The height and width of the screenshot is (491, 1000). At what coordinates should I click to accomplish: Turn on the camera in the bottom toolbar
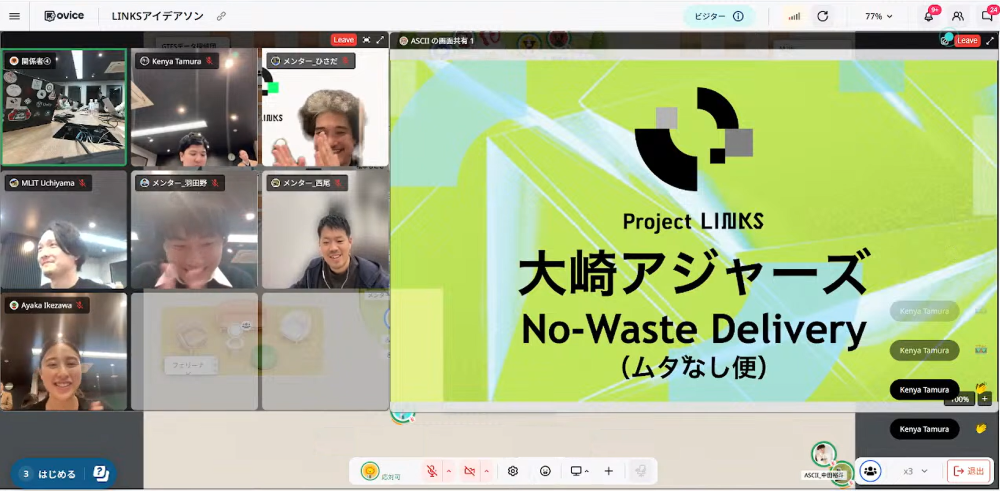[470, 471]
